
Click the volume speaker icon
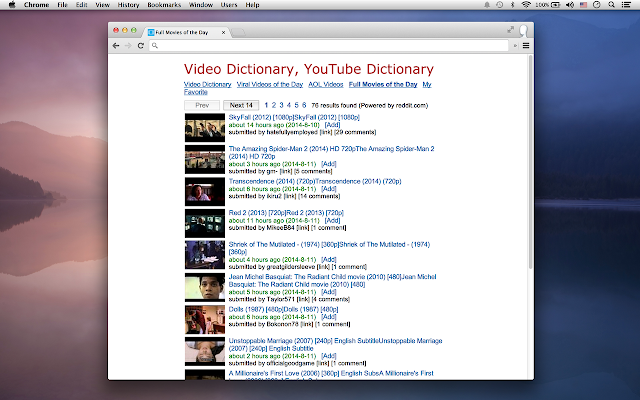pos(570,5)
